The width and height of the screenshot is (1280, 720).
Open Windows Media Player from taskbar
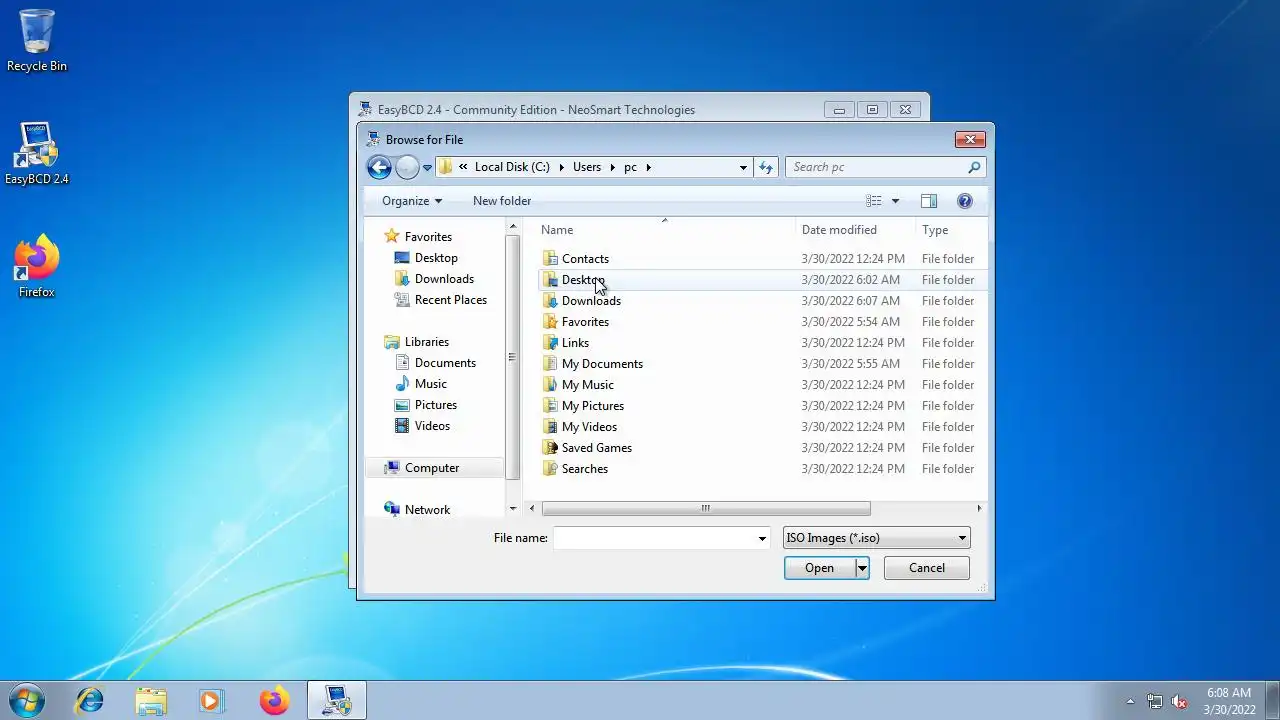(211, 700)
